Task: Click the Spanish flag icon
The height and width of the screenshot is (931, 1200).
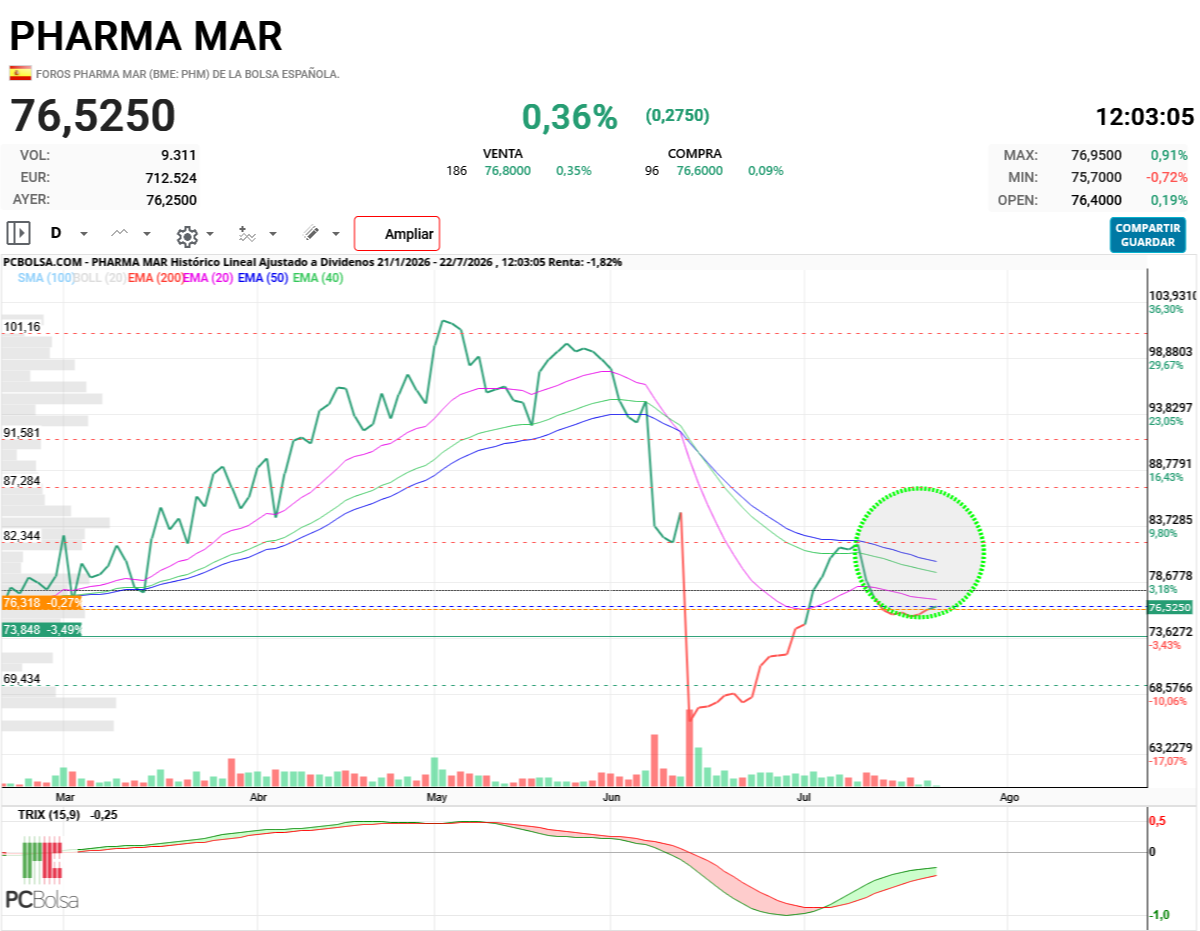Action: pyautogui.click(x=20, y=73)
